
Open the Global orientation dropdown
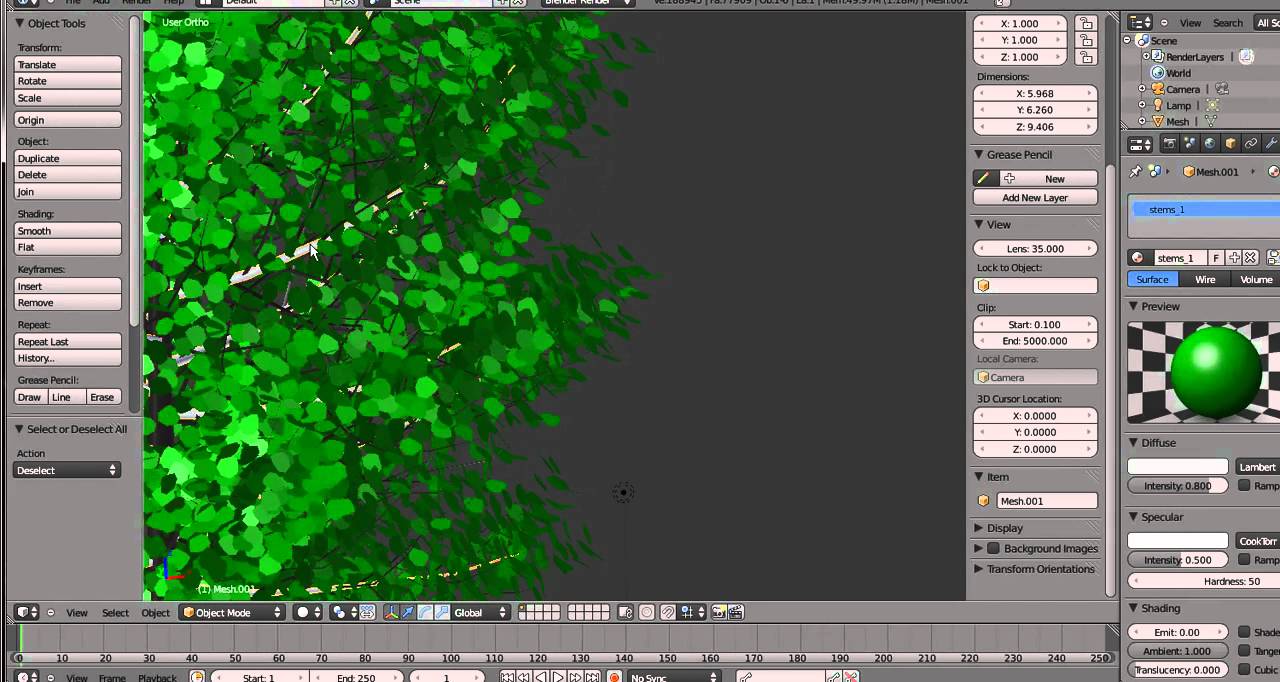tap(481, 612)
